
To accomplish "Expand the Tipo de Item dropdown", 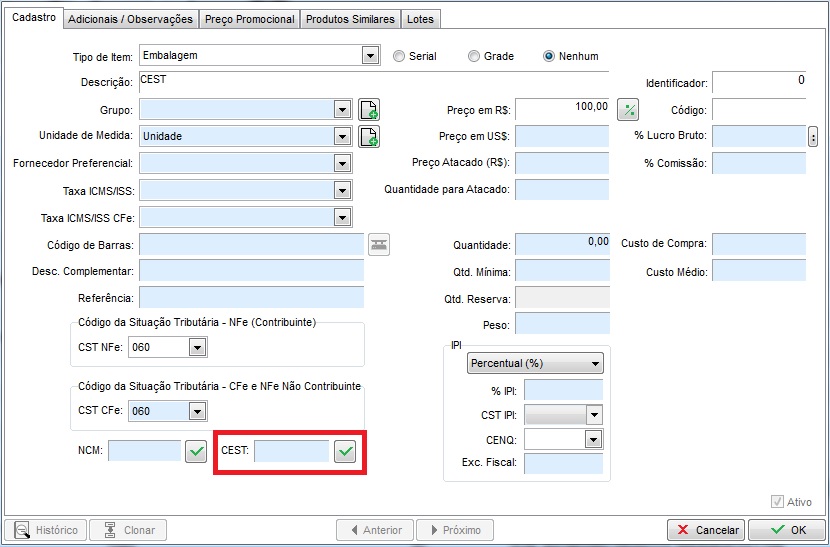I will (370, 56).
